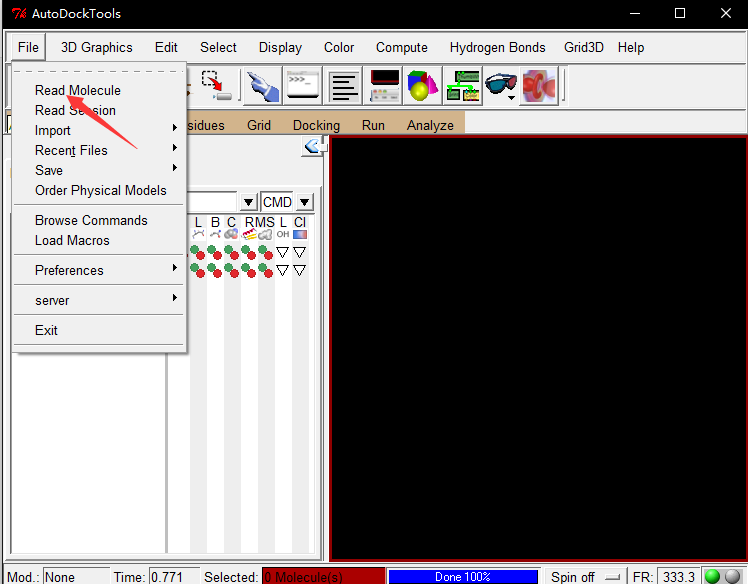Click the CMD entry field

pos(277,202)
